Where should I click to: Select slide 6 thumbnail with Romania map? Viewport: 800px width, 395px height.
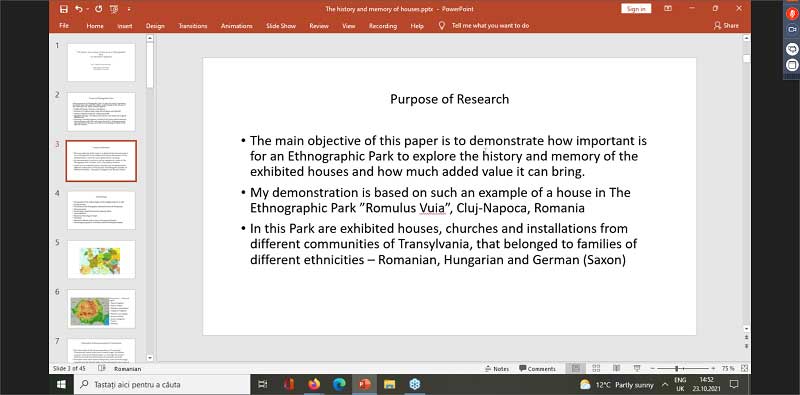pyautogui.click(x=101, y=309)
